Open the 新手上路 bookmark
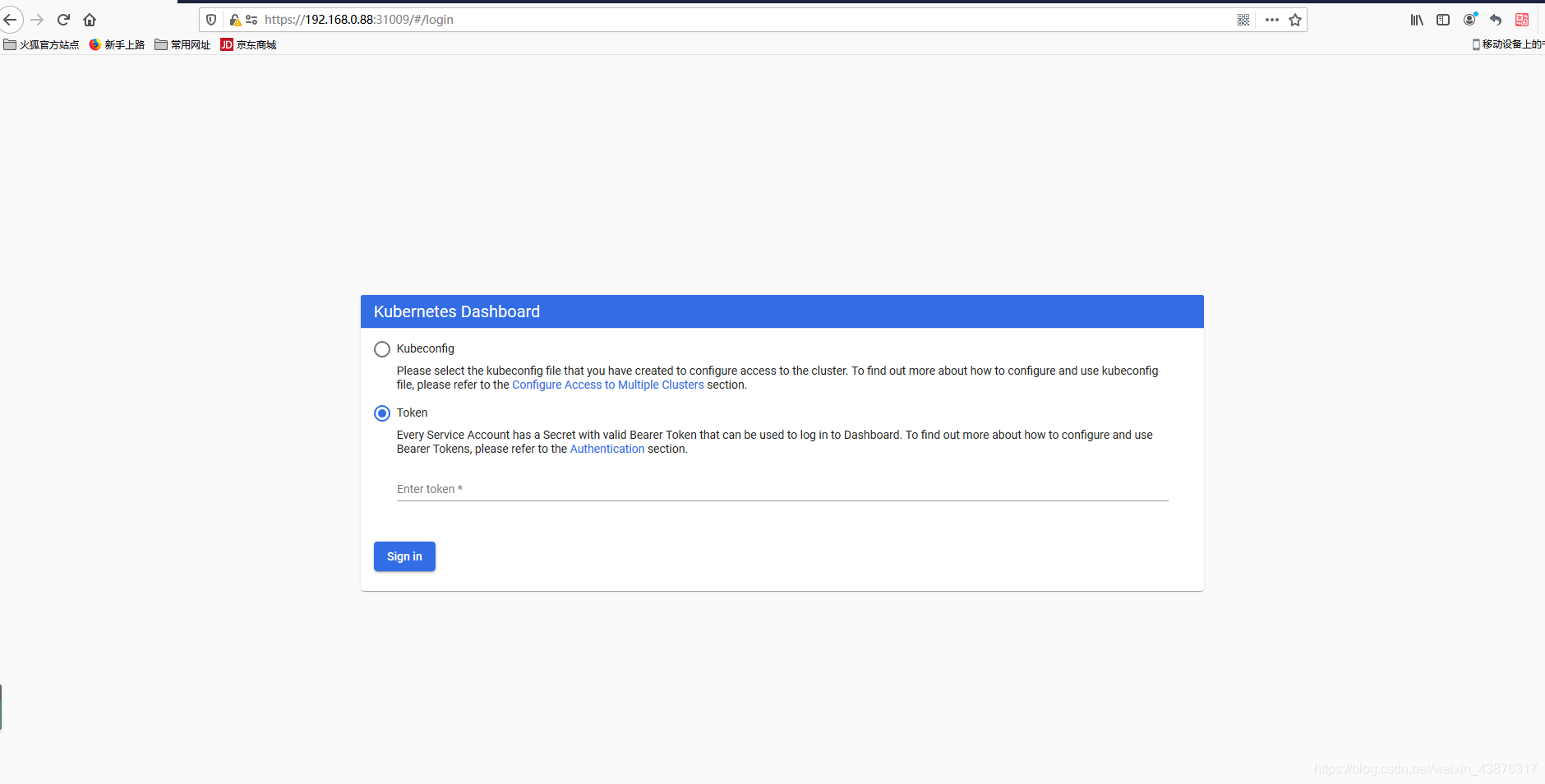The width and height of the screenshot is (1545, 784). click(117, 44)
